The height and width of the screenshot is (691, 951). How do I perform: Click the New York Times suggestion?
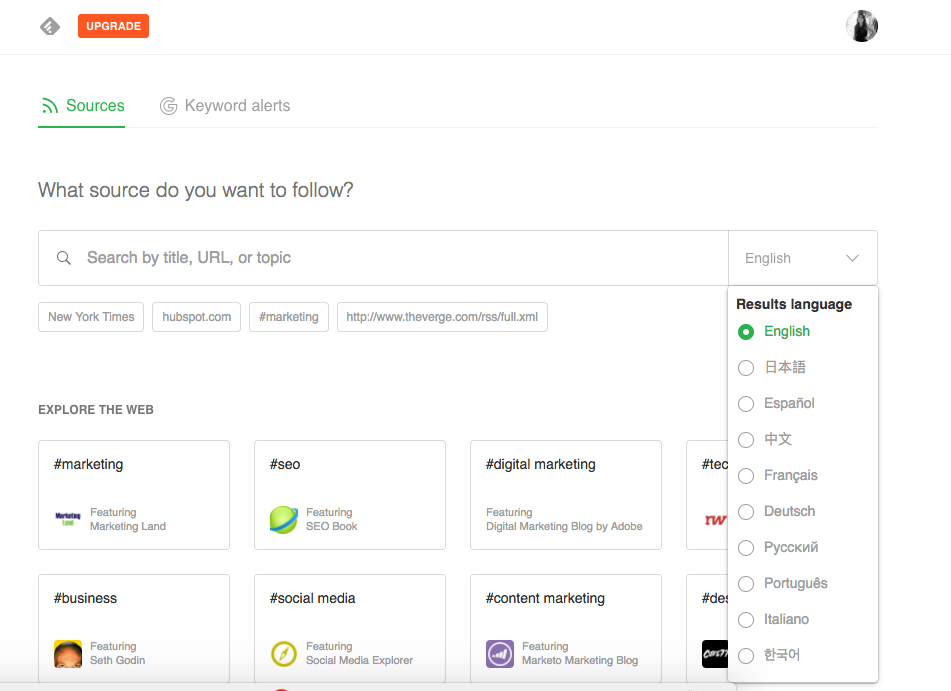pos(91,317)
